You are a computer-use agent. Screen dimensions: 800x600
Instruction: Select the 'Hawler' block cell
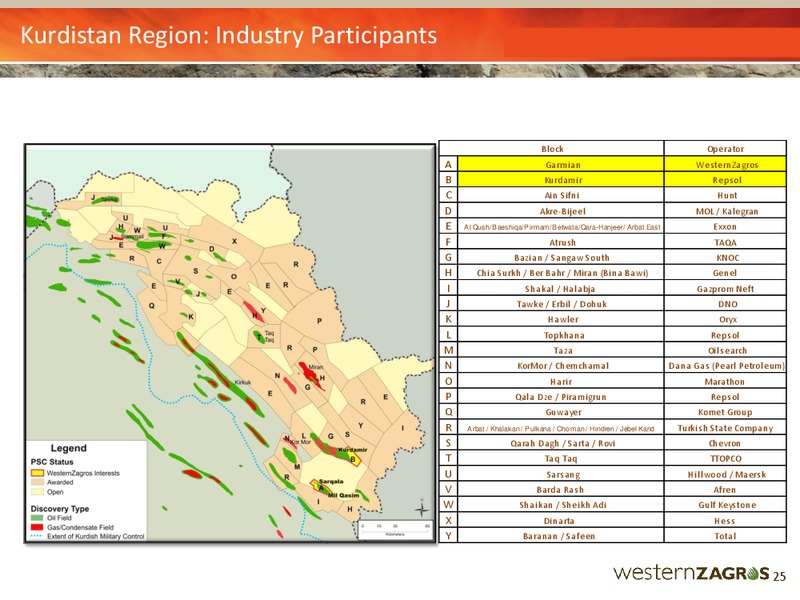click(561, 319)
